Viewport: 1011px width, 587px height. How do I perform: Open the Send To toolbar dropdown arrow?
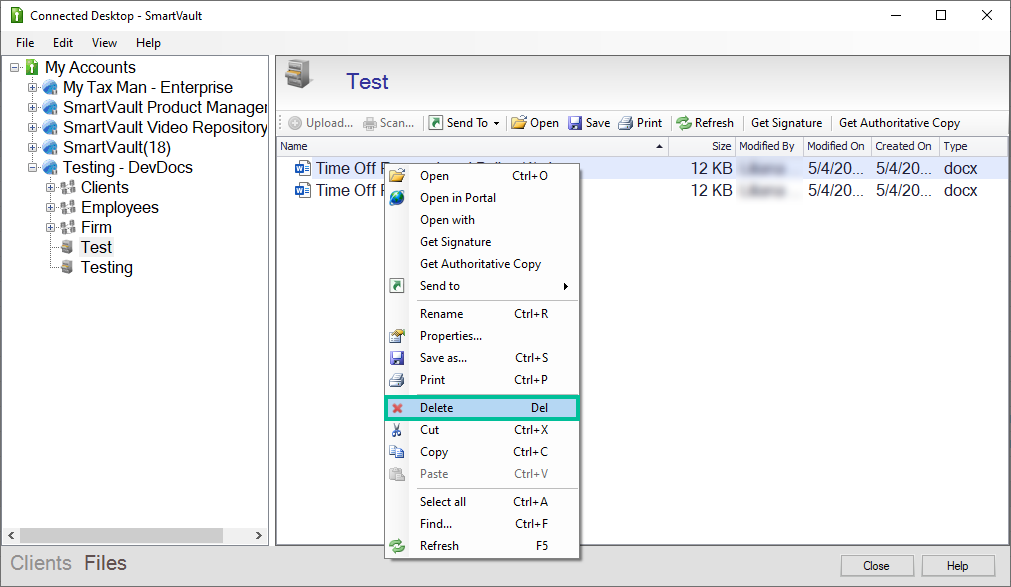click(x=496, y=123)
